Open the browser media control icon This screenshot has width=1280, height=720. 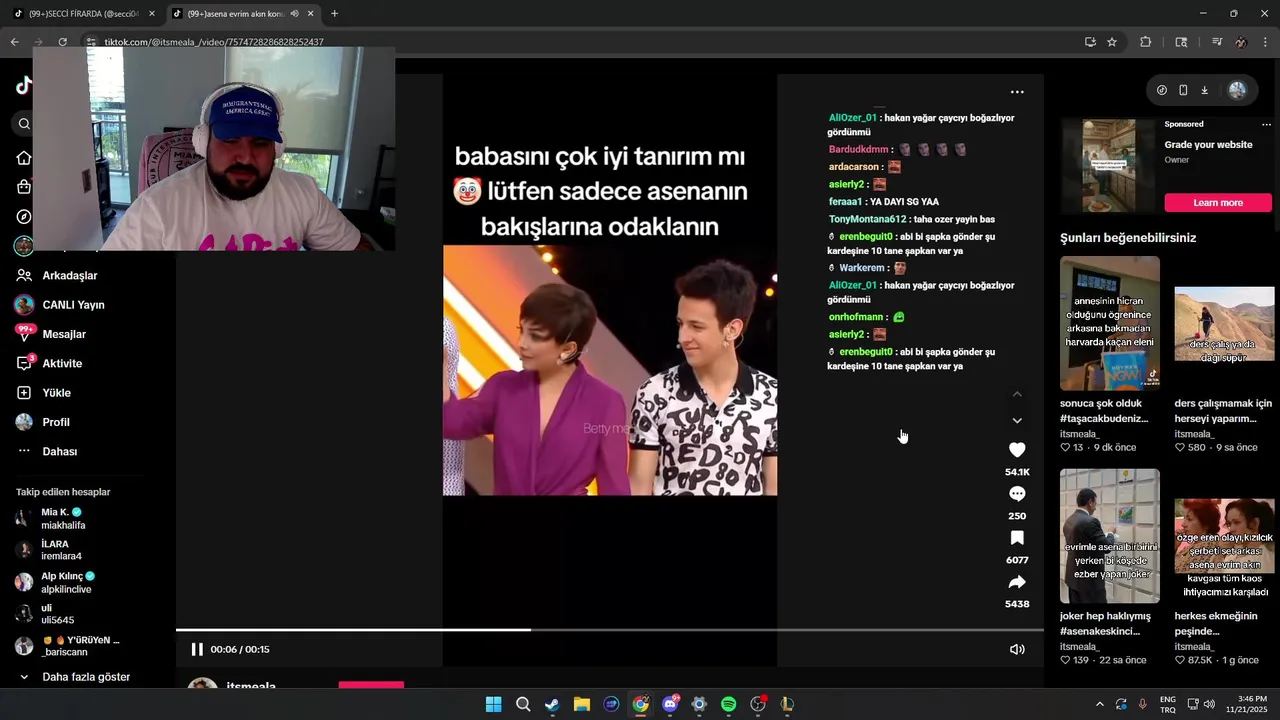tap(1217, 42)
